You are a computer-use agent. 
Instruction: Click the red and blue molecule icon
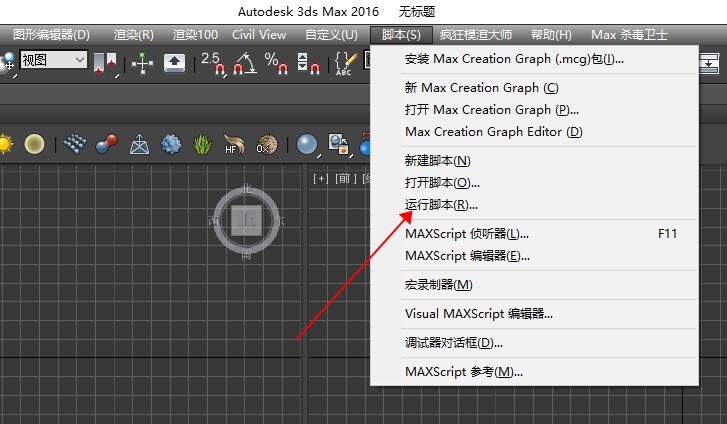(107, 144)
